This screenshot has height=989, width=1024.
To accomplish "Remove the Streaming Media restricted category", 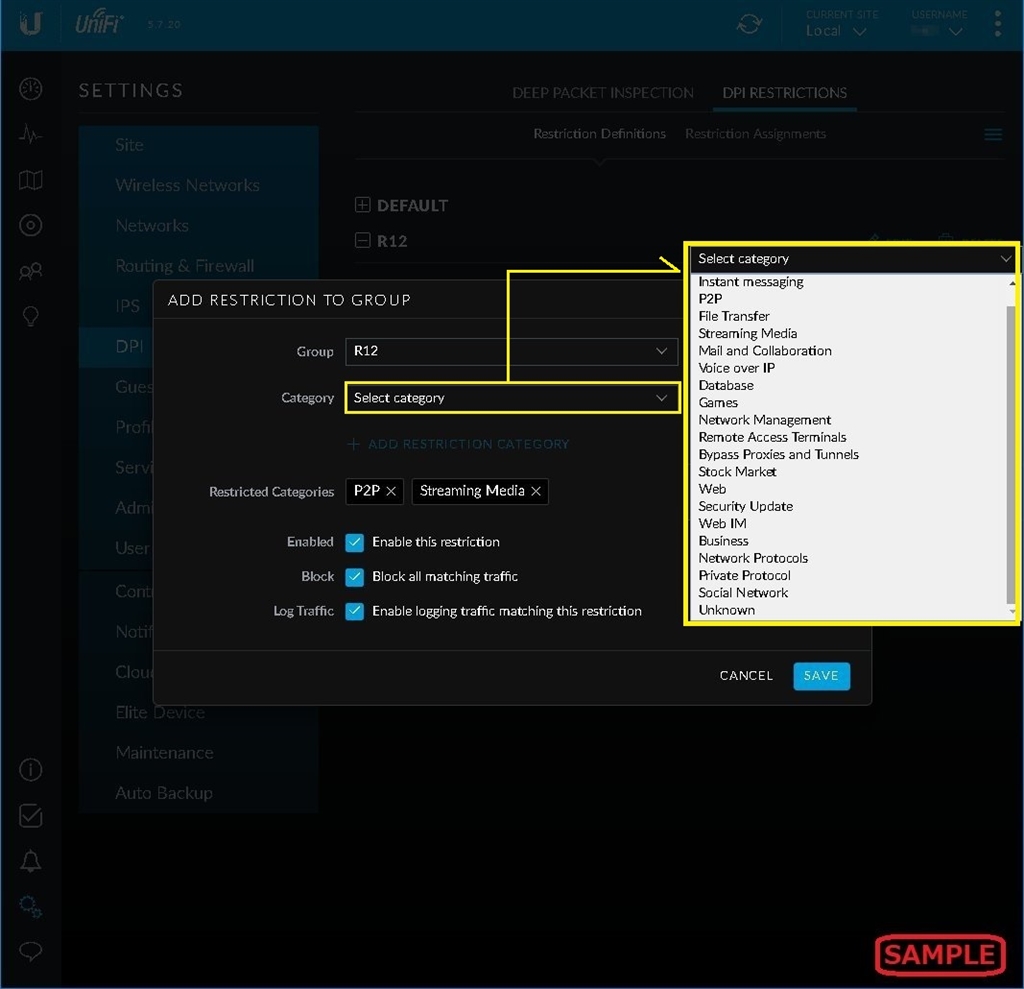I will pyautogui.click(x=536, y=491).
